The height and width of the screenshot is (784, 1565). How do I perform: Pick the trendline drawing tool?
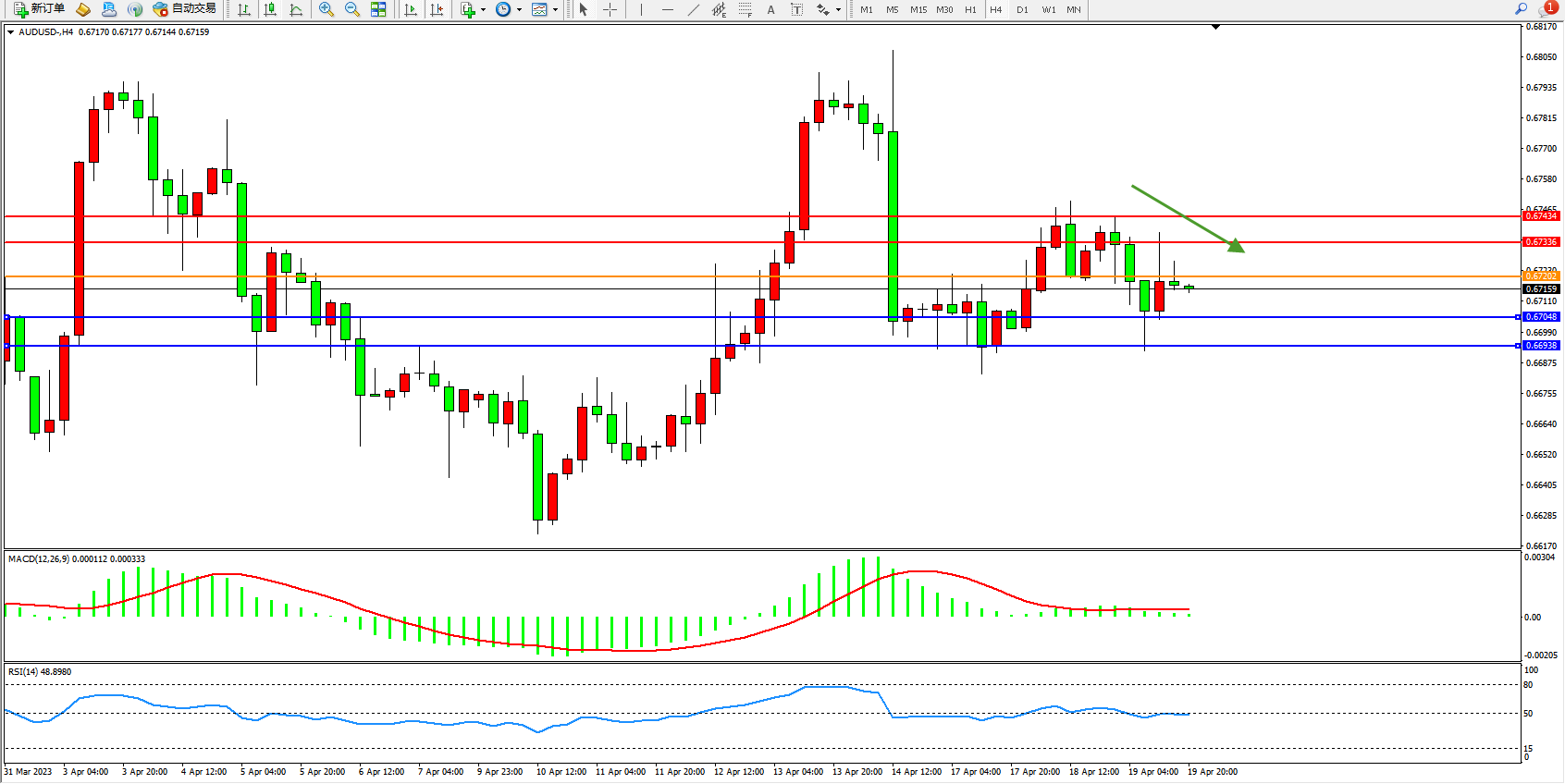693,9
